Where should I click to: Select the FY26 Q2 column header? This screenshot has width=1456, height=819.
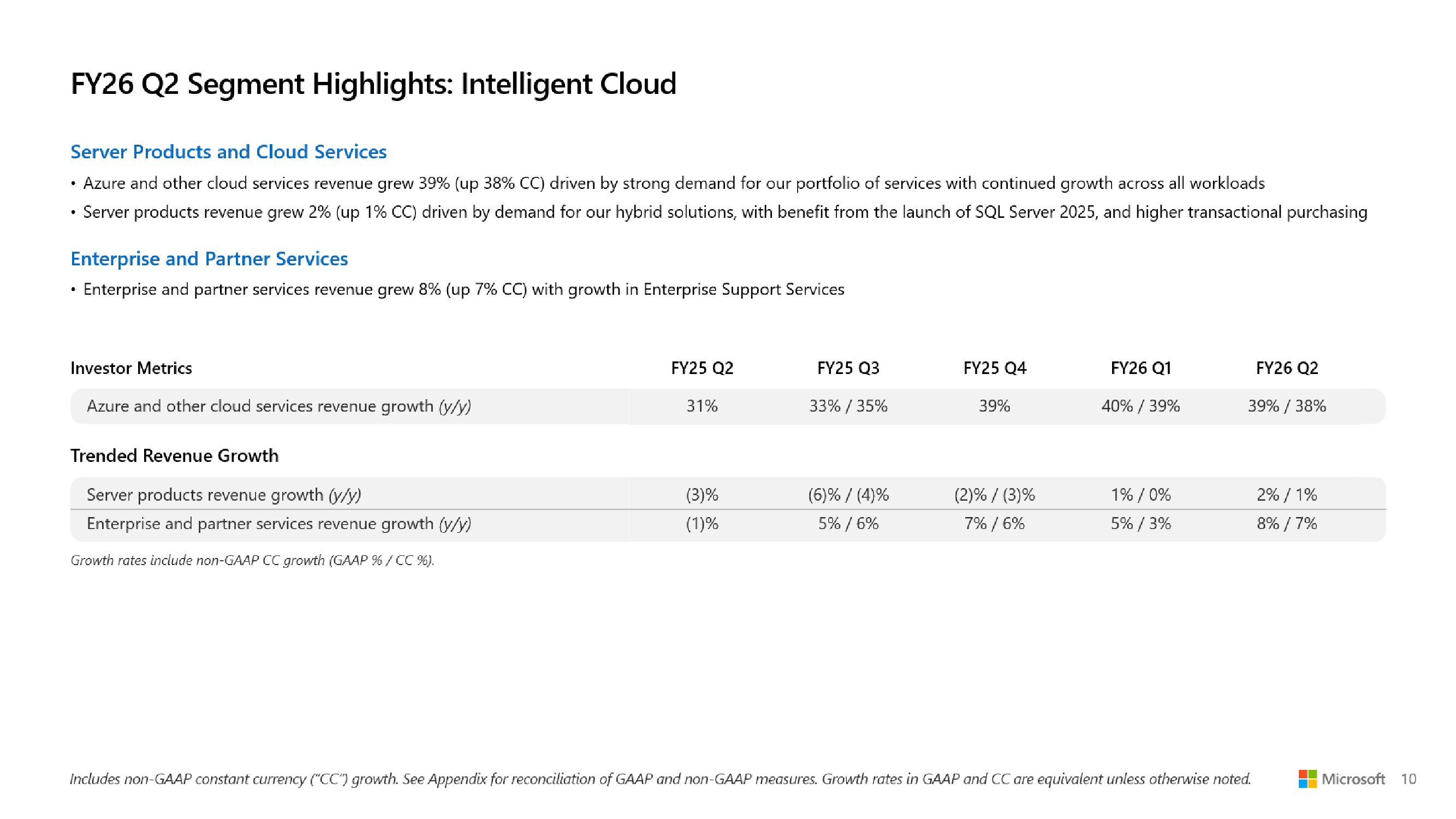click(1286, 368)
